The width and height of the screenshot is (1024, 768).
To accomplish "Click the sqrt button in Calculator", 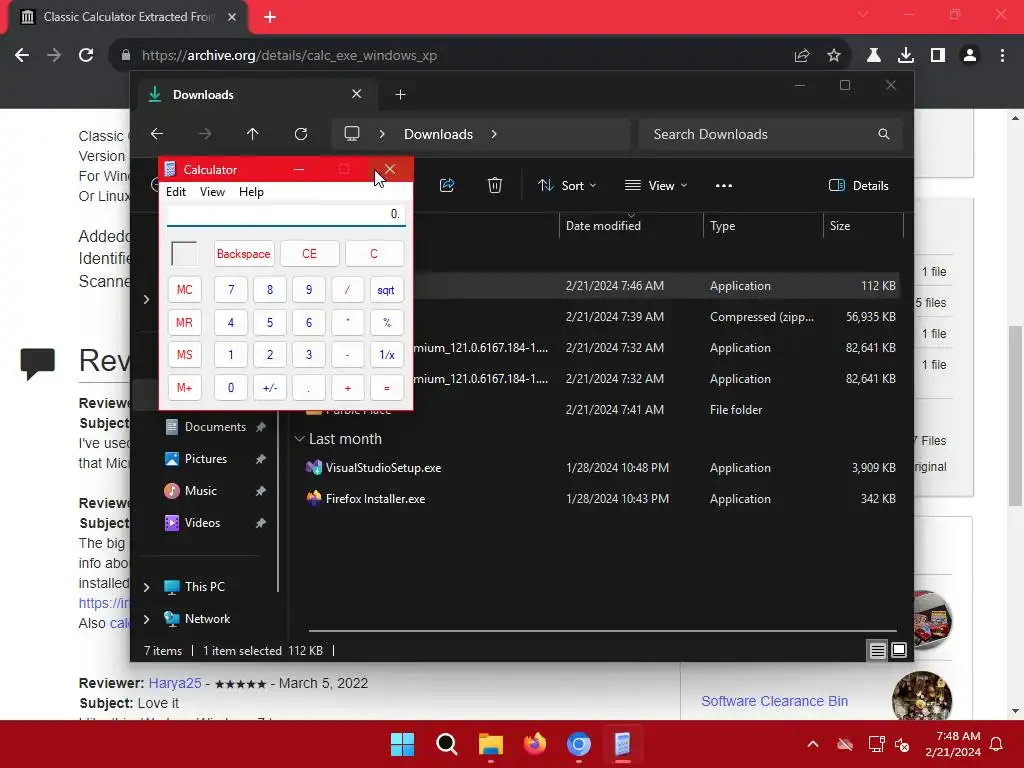I will coord(386,290).
